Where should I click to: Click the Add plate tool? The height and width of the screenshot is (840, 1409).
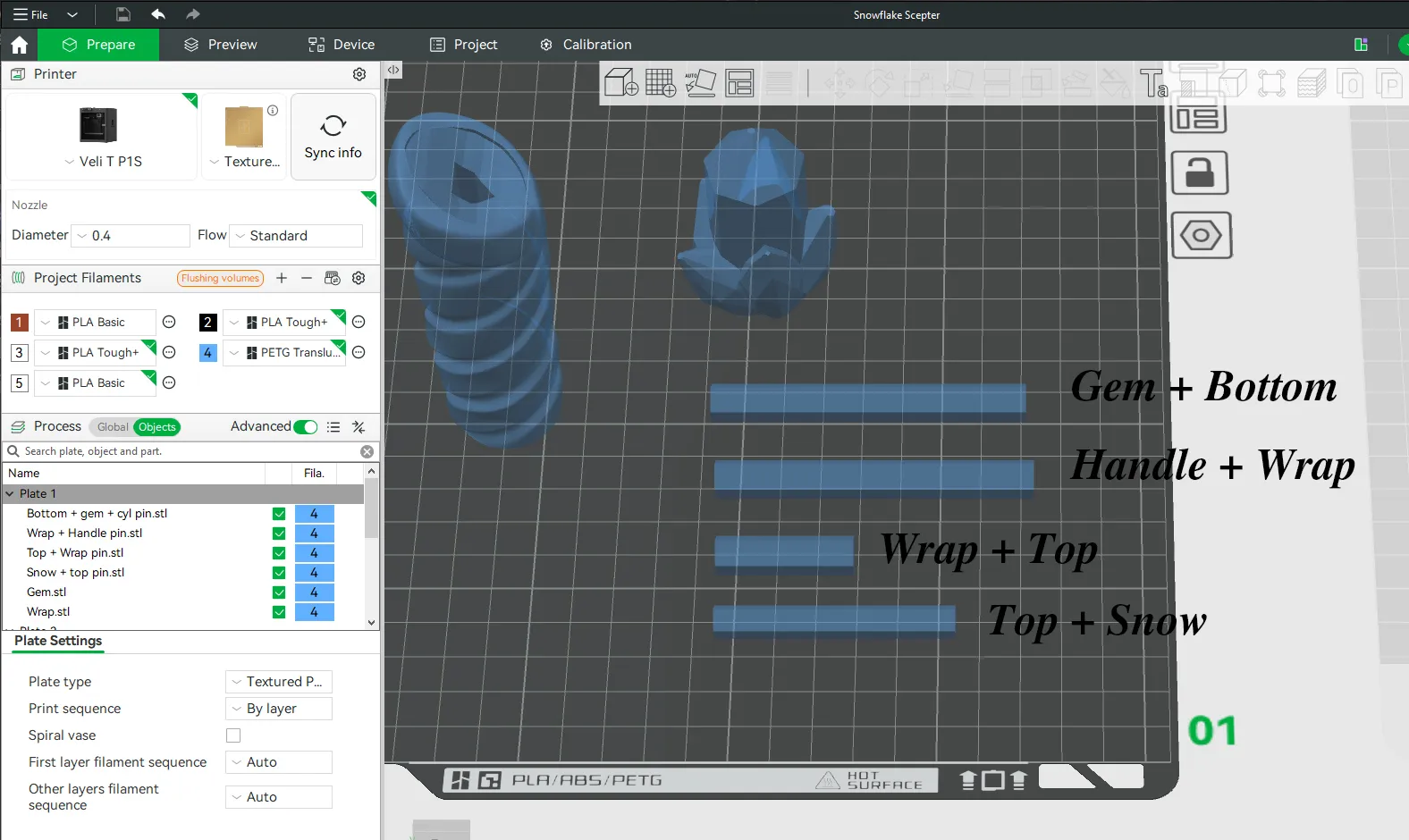661,83
